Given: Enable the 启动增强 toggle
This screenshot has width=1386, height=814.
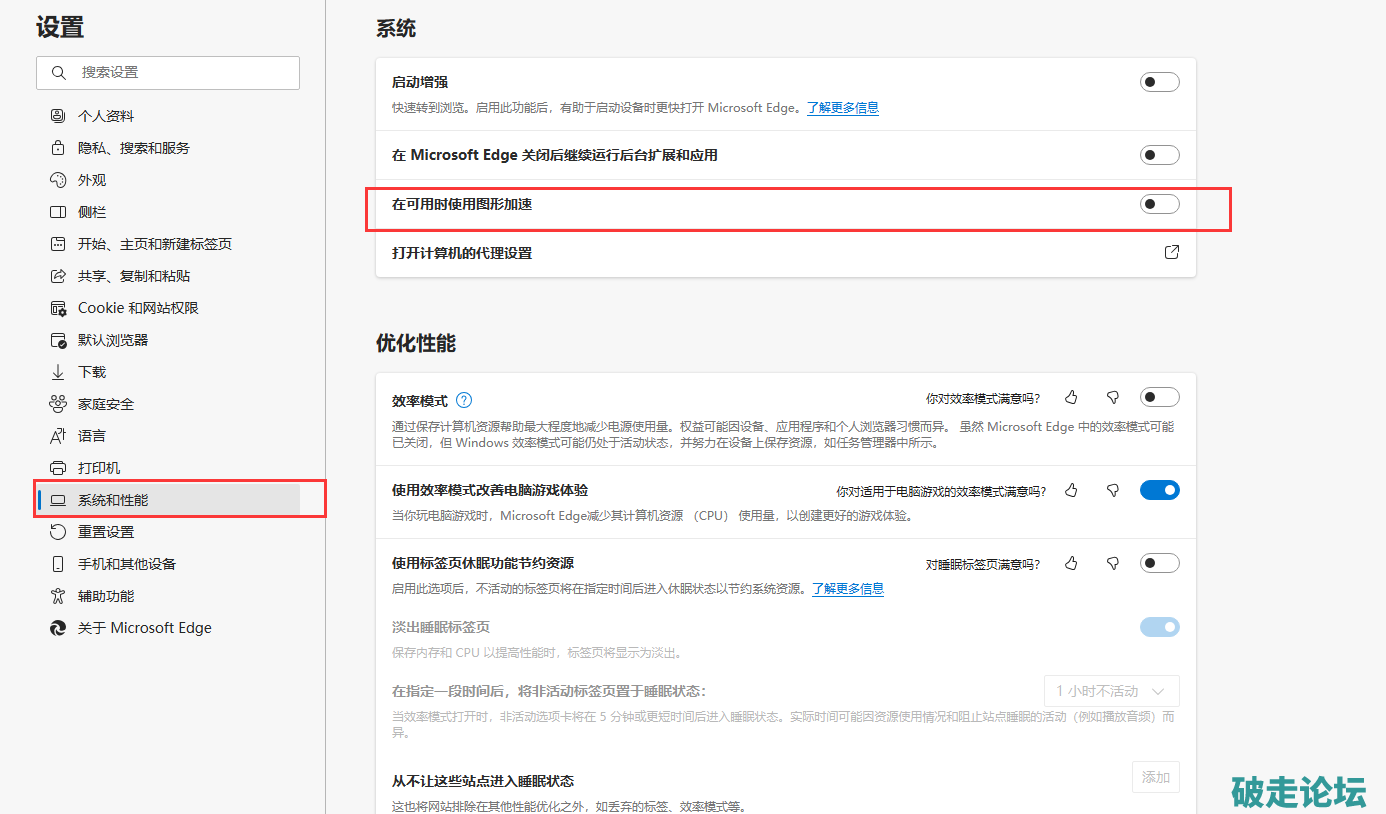Looking at the screenshot, I should pyautogui.click(x=1159, y=82).
